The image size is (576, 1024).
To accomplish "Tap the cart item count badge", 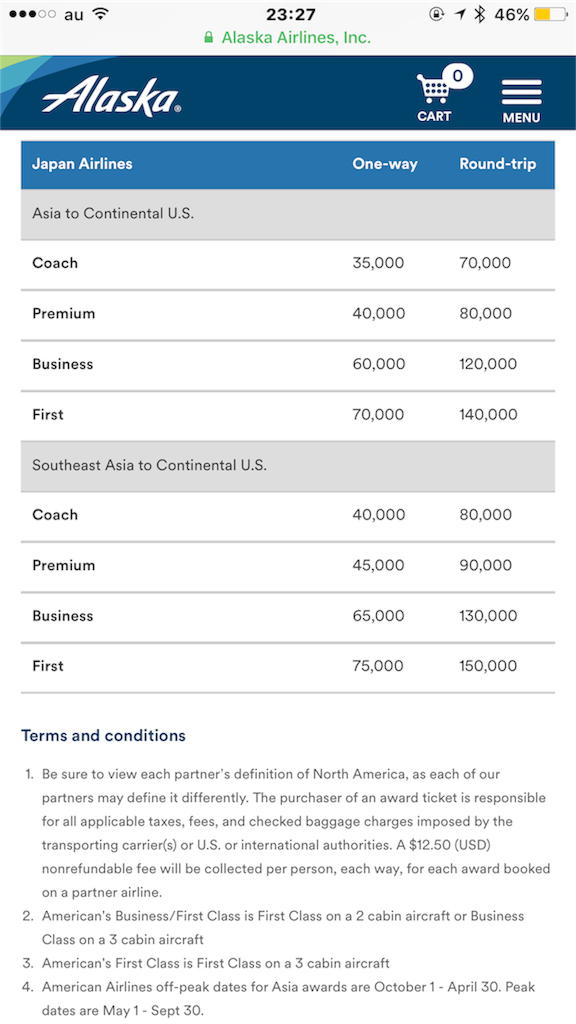I will point(457,76).
